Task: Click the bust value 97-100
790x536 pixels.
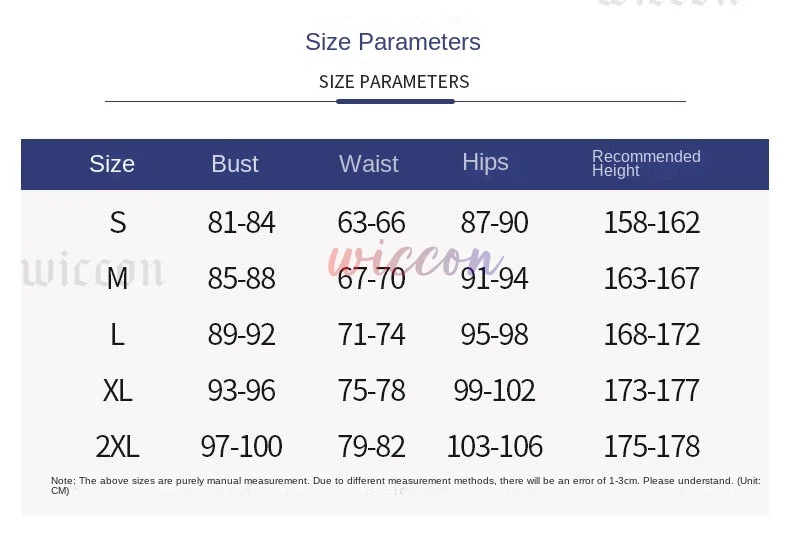Action: [241, 446]
